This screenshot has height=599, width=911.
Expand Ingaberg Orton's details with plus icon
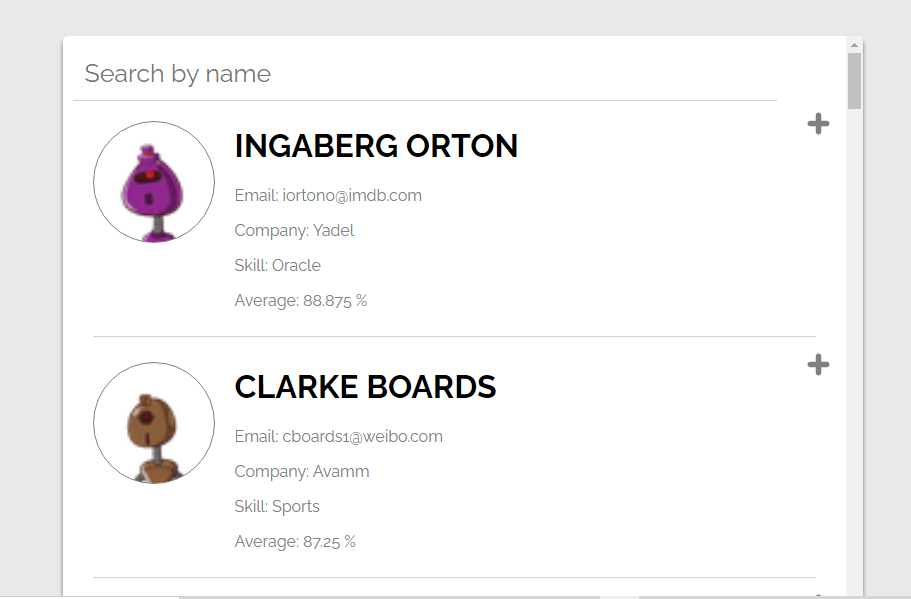pyautogui.click(x=818, y=124)
